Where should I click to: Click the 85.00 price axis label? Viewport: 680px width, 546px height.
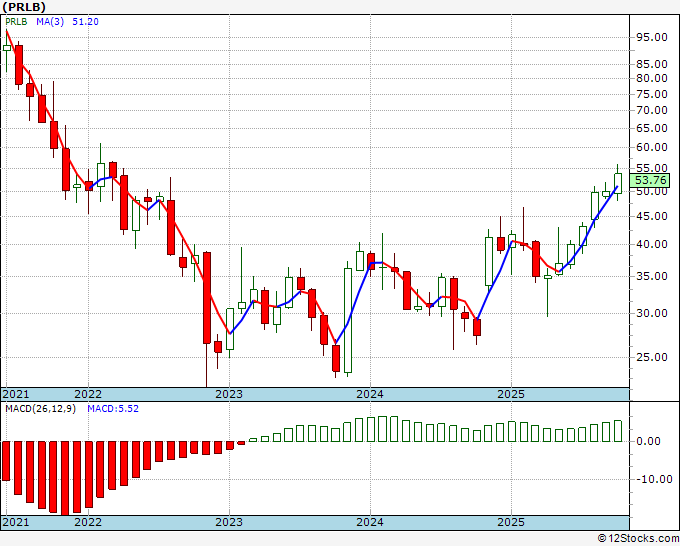click(x=652, y=64)
